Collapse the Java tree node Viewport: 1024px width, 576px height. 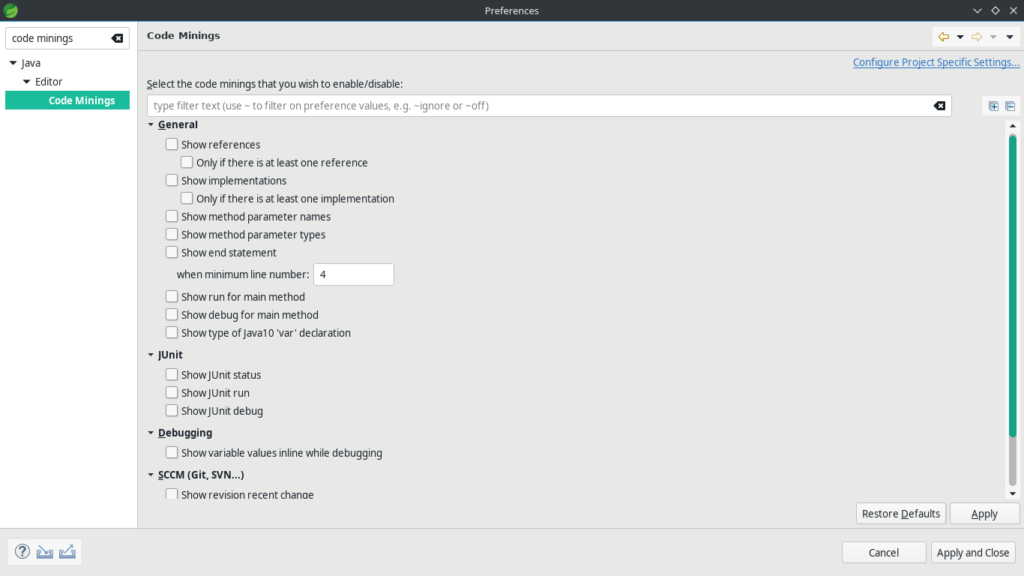13,63
